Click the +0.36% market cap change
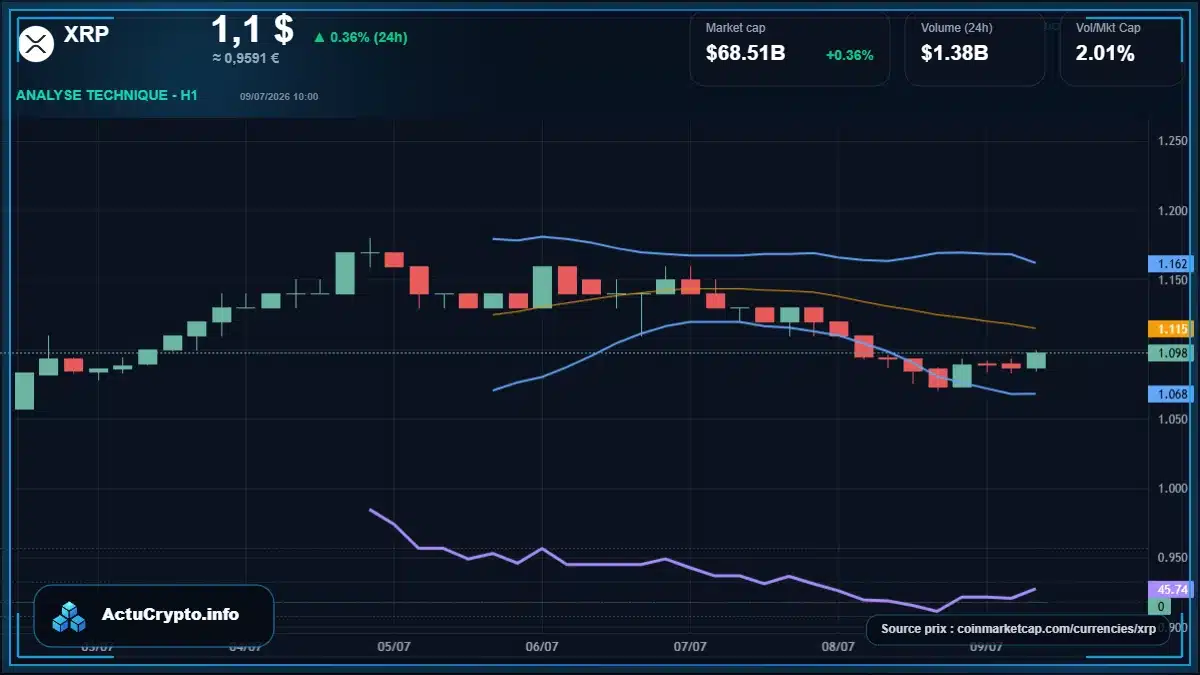The width and height of the screenshot is (1200, 675). [x=849, y=55]
